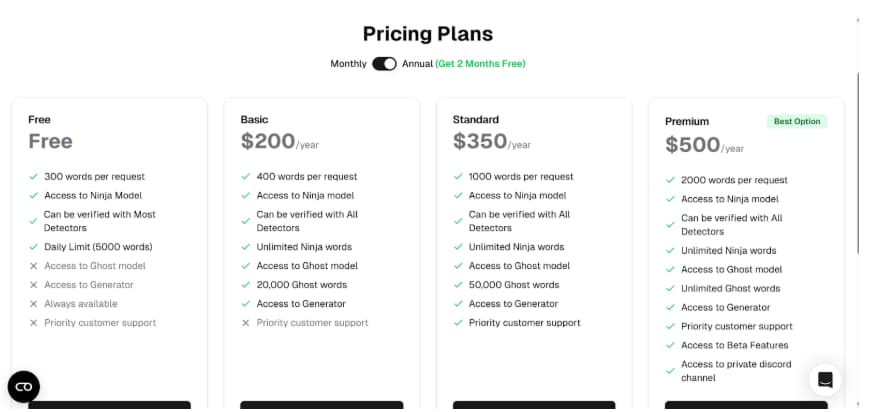The width and height of the screenshot is (883, 412).
Task: Click the page vertical scrollbar
Action: point(858,163)
